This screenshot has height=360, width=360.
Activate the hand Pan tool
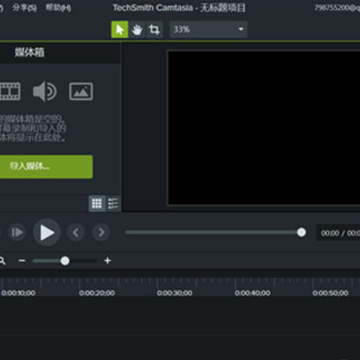tap(137, 30)
